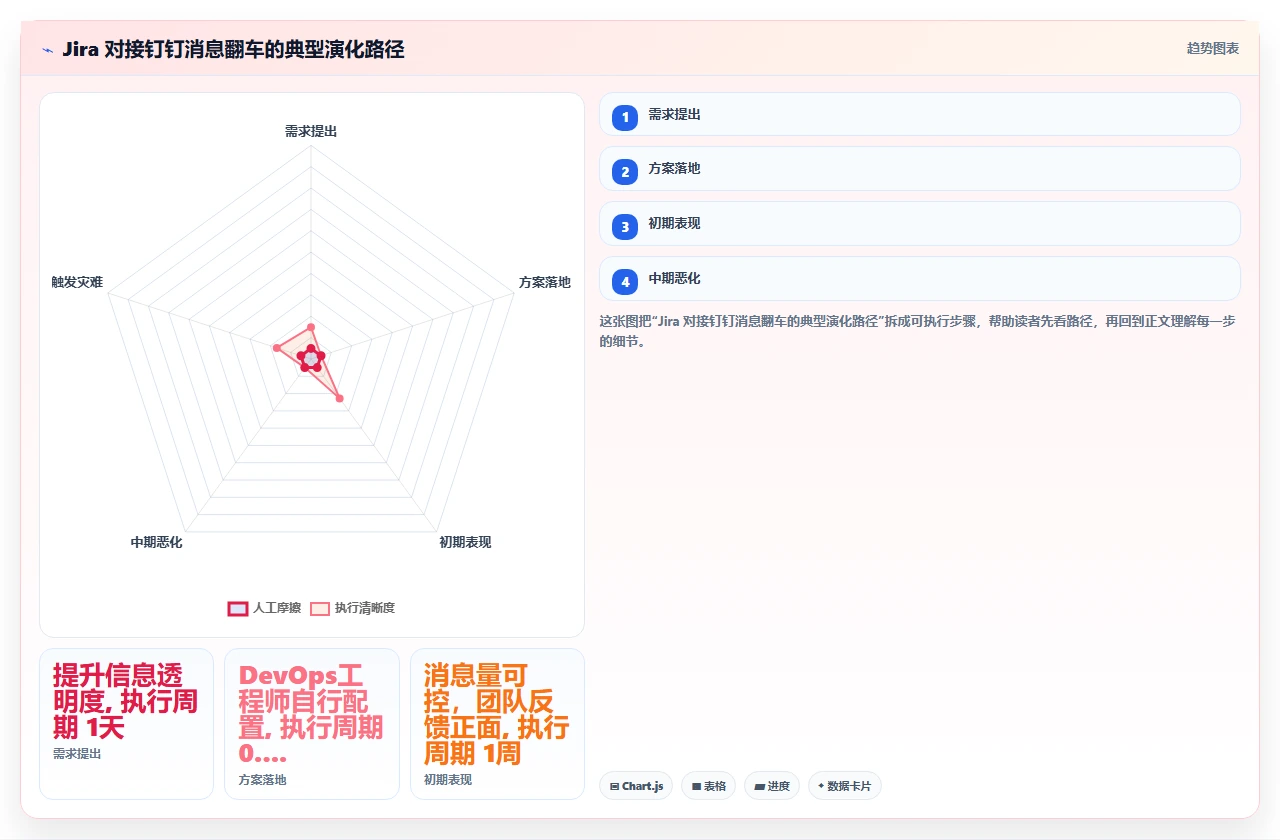Click the 趋势图表 label in header
This screenshot has width=1280, height=840.
click(1213, 48)
